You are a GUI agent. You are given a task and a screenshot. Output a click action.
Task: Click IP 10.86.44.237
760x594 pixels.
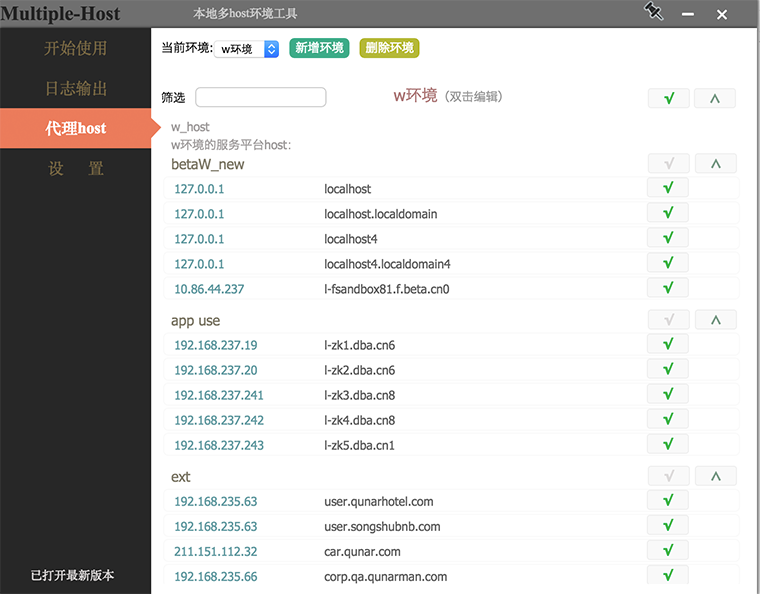(x=209, y=289)
